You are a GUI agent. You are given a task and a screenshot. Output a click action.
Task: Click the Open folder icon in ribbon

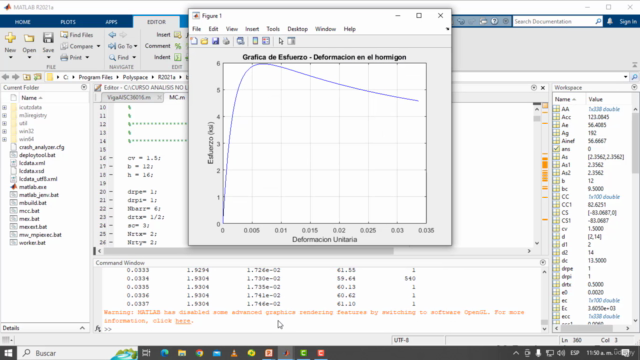[29, 38]
